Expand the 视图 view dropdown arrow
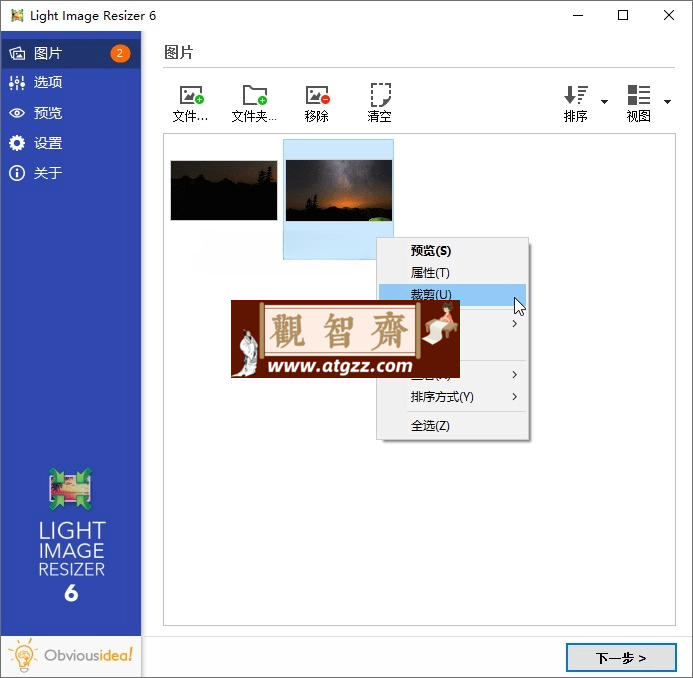Image resolution: width=693 pixels, height=678 pixels. pyautogui.click(x=667, y=102)
